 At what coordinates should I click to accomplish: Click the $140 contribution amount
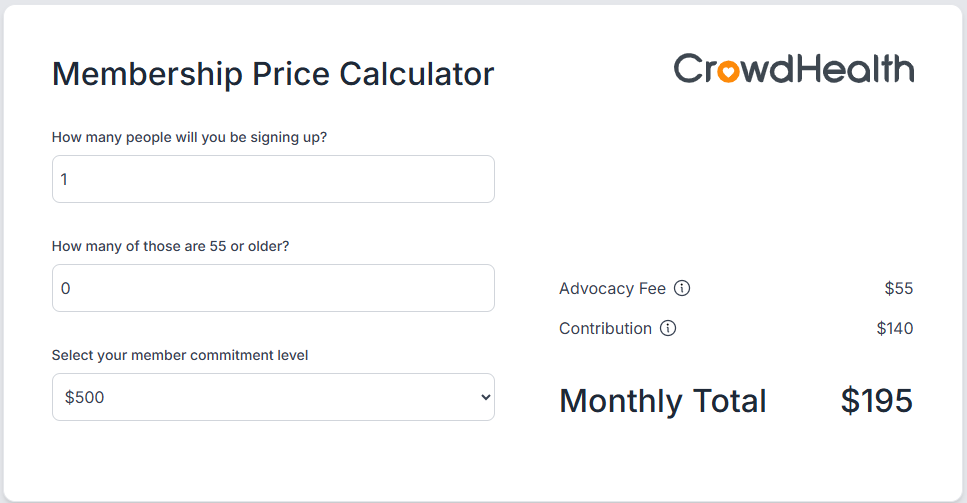pyautogui.click(x=894, y=328)
